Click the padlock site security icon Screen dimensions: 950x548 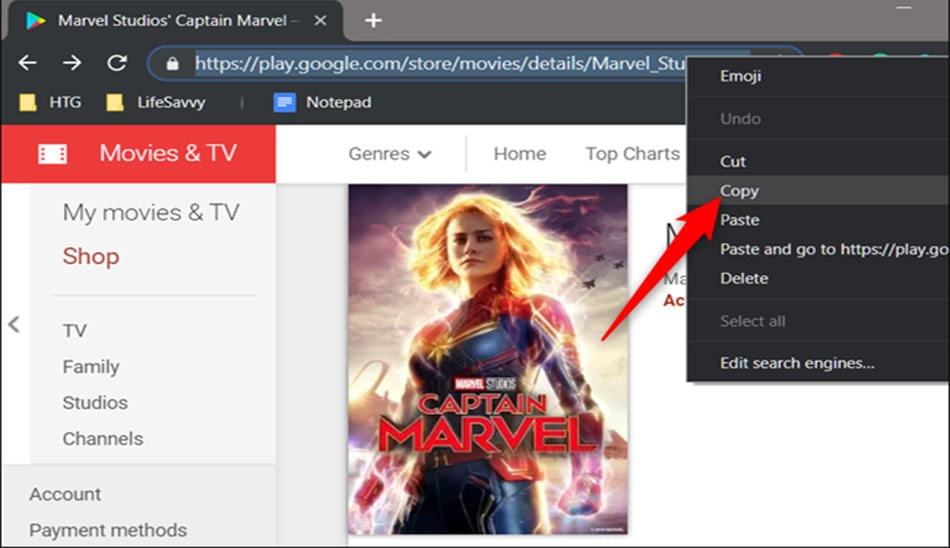(x=173, y=63)
